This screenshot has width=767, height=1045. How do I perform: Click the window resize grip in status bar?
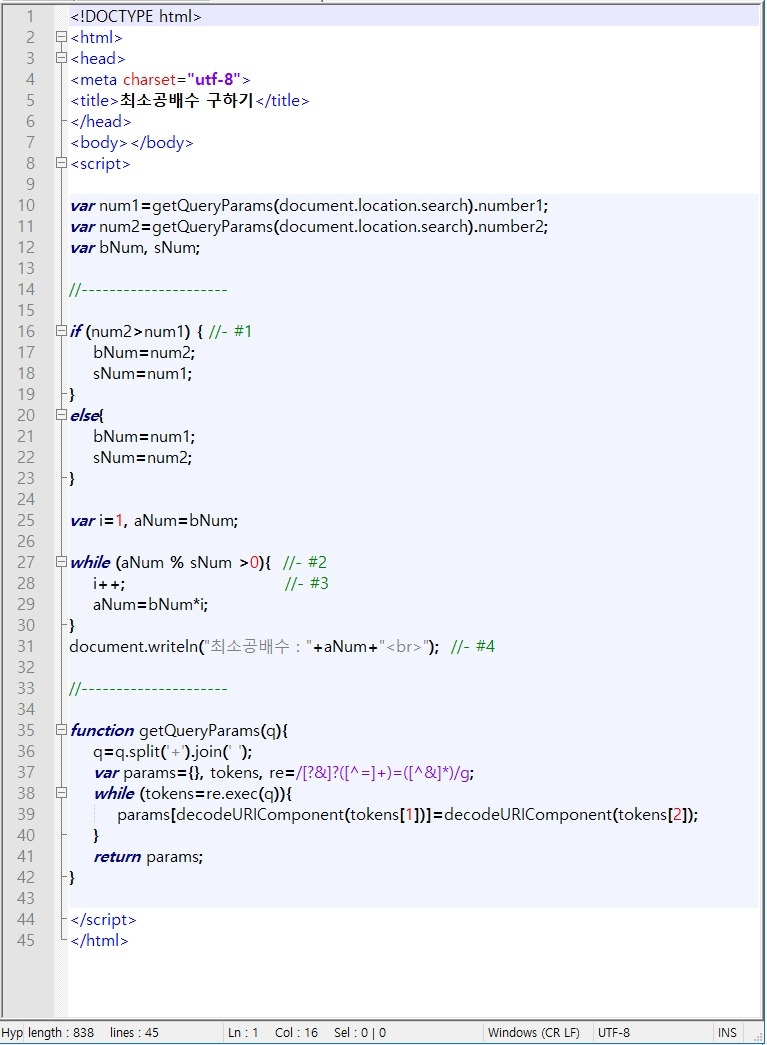(x=758, y=1037)
